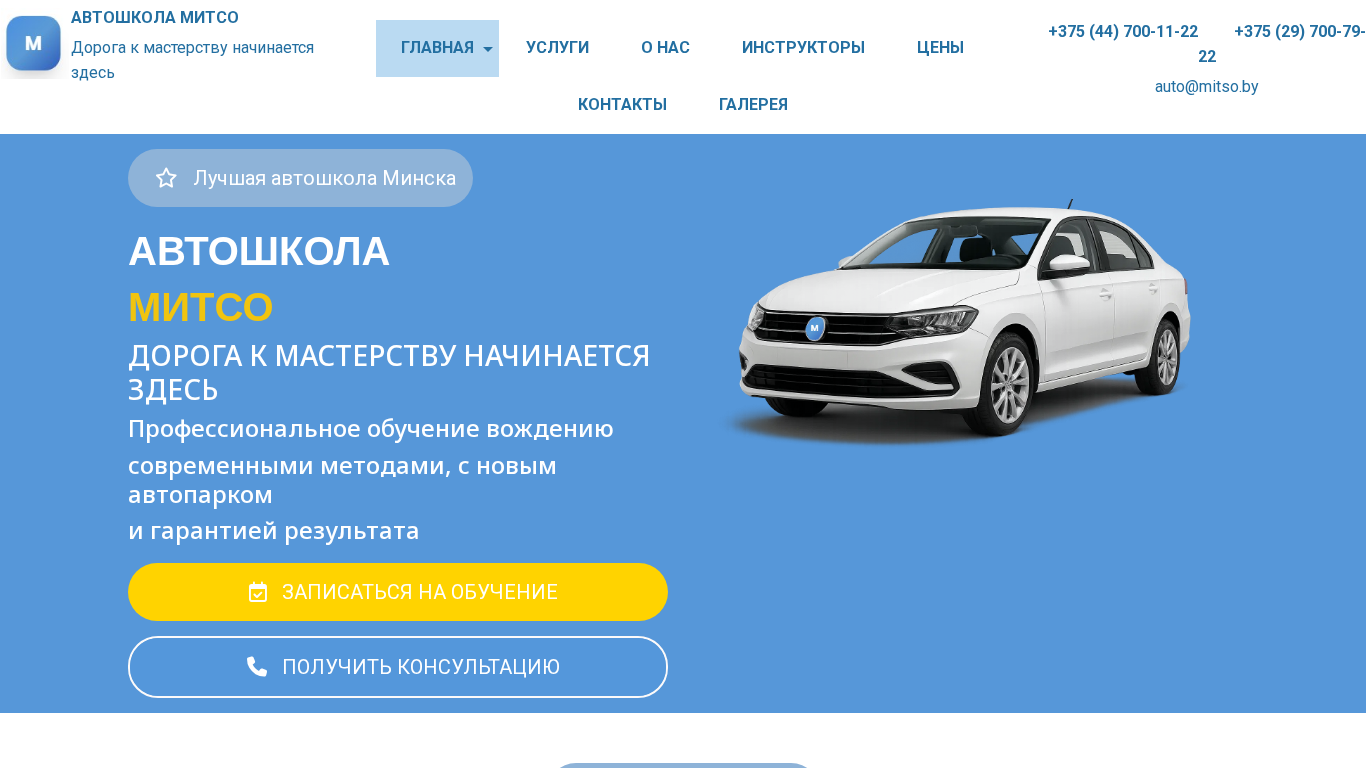This screenshot has height=768, width=1366.
Task: Click the M badge on the car grille
Action: pyautogui.click(x=815, y=328)
